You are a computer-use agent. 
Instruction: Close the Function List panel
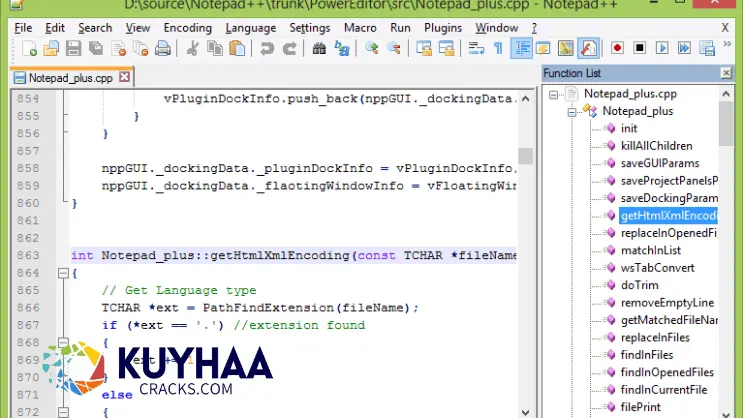(726, 73)
